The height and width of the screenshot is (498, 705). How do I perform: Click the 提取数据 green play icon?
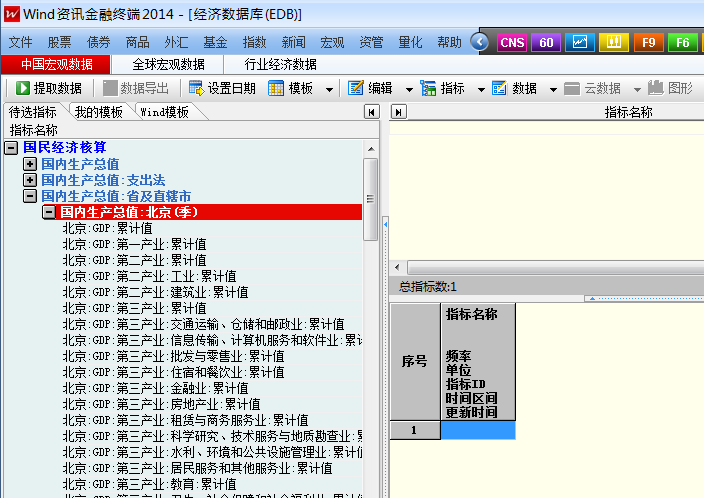tap(22, 88)
